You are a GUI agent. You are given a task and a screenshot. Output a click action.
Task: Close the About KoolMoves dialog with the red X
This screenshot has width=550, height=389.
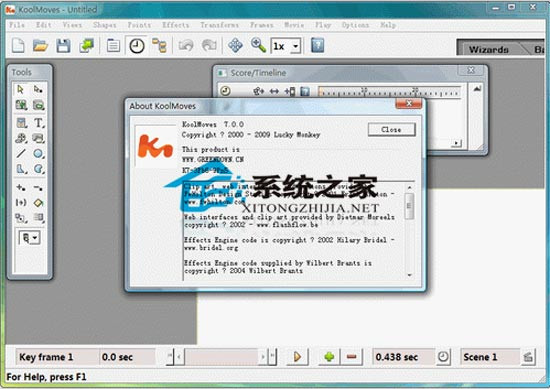point(409,103)
